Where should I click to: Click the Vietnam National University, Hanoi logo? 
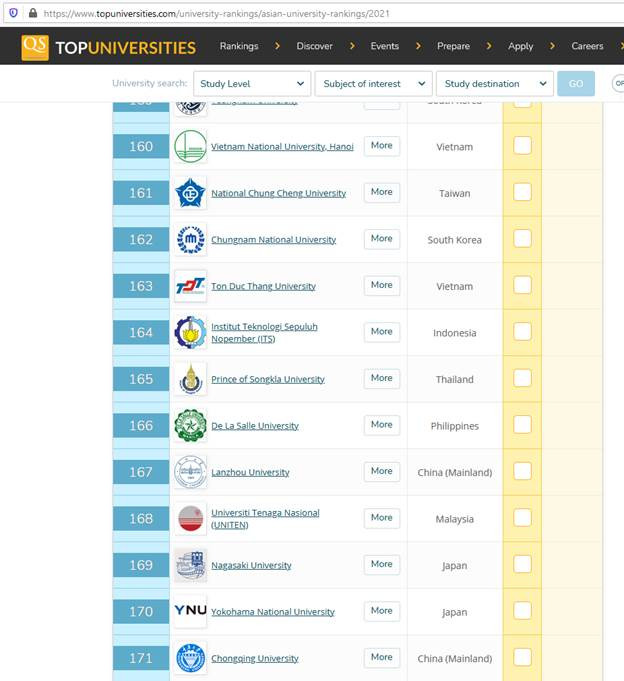[190, 146]
